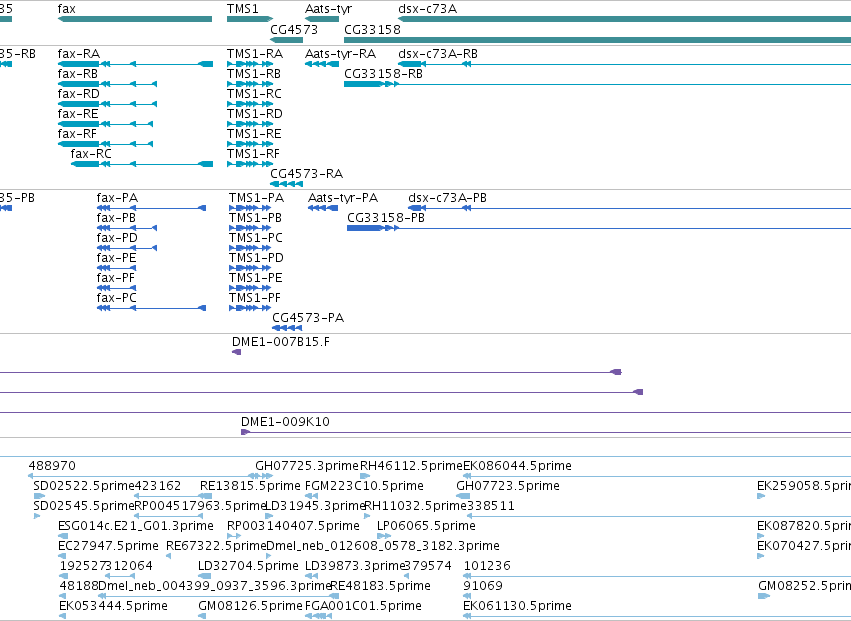The image size is (851, 621).
Task: Select the fax-RD transcript label
Action: click(x=79, y=94)
